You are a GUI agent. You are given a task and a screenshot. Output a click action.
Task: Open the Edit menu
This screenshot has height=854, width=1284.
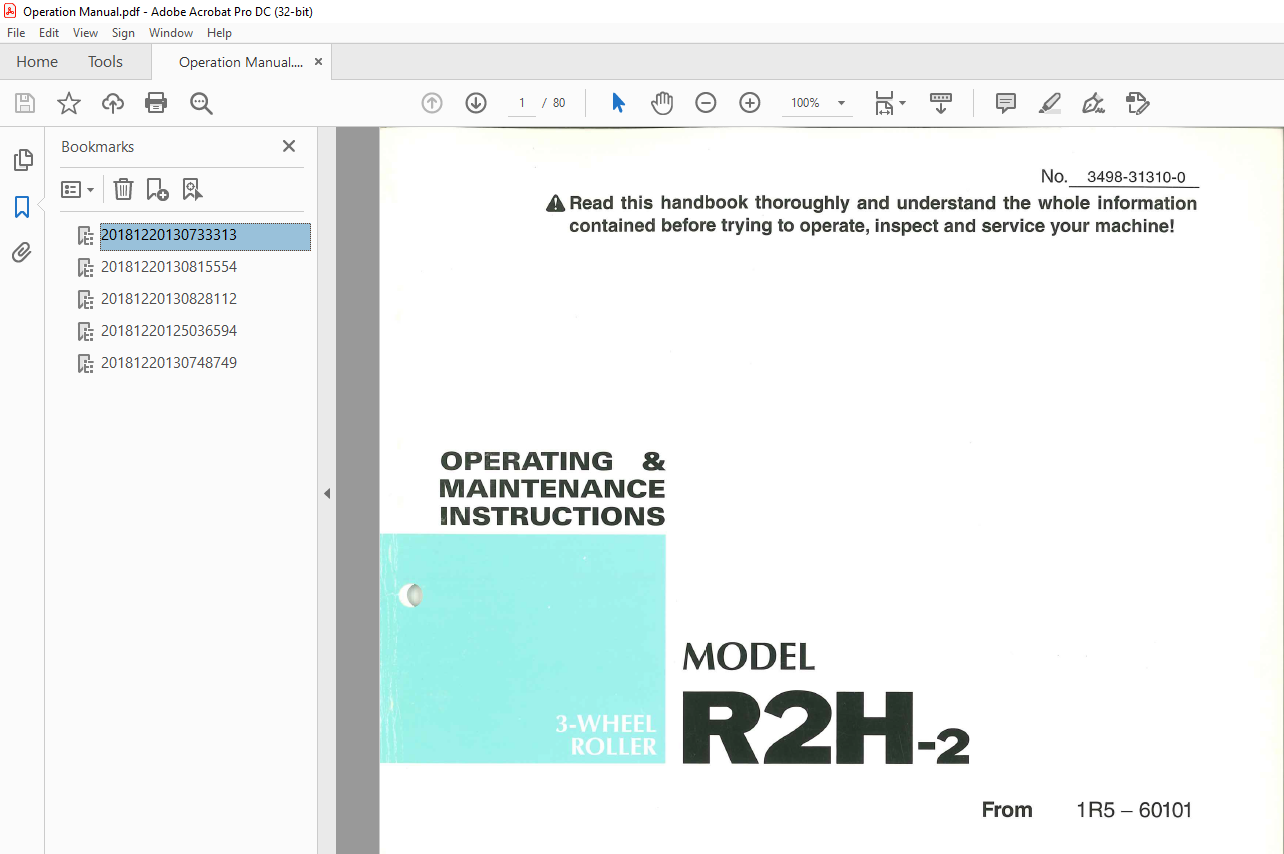click(x=49, y=33)
